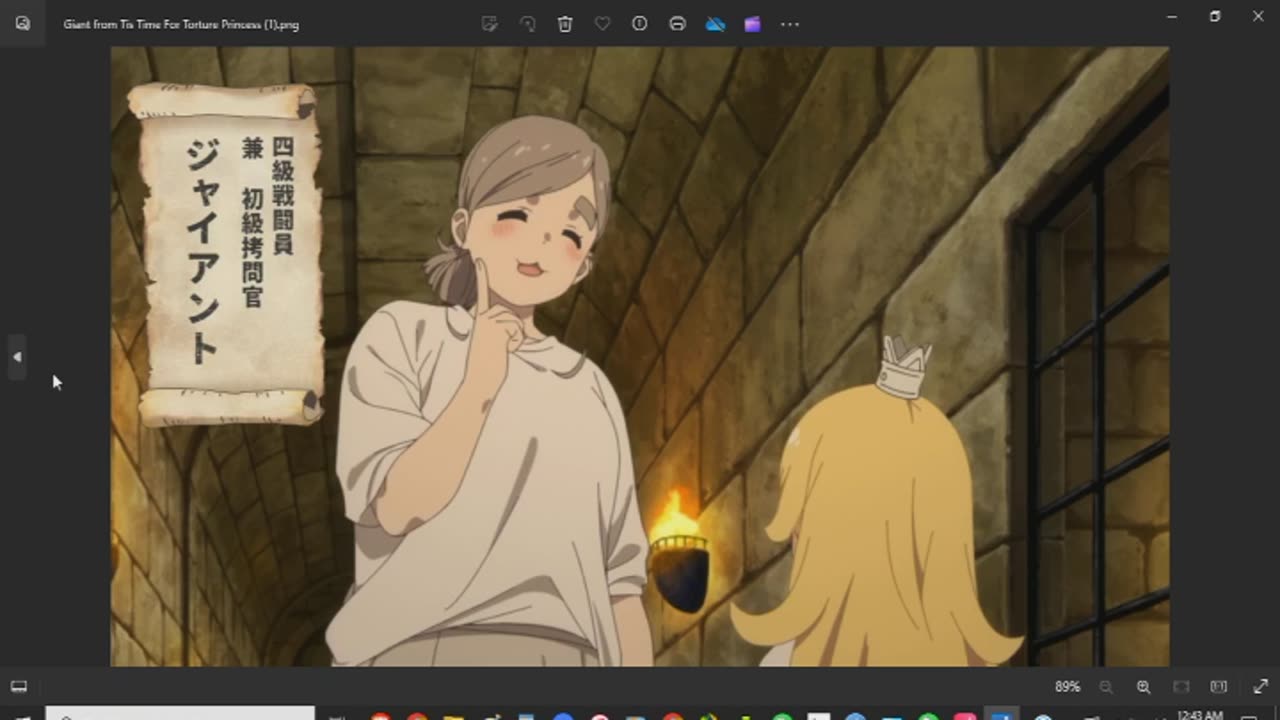
Task: Open the Photos gallery icon beside the filename
Action: [23, 24]
